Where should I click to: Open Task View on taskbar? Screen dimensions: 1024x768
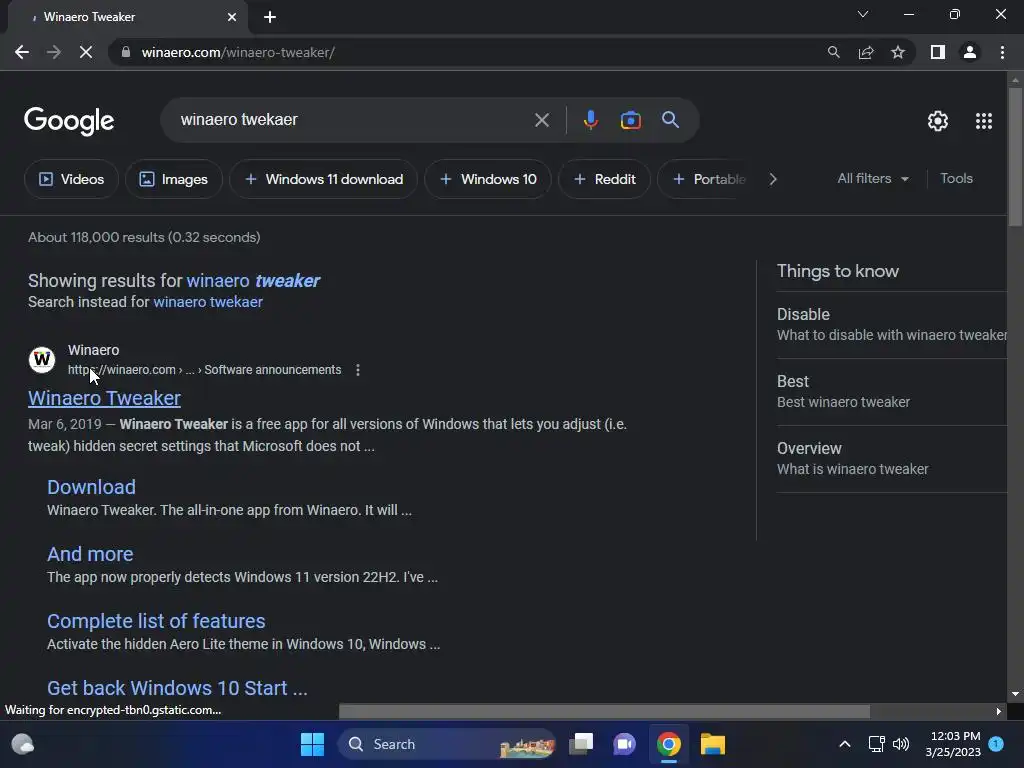pyautogui.click(x=581, y=744)
